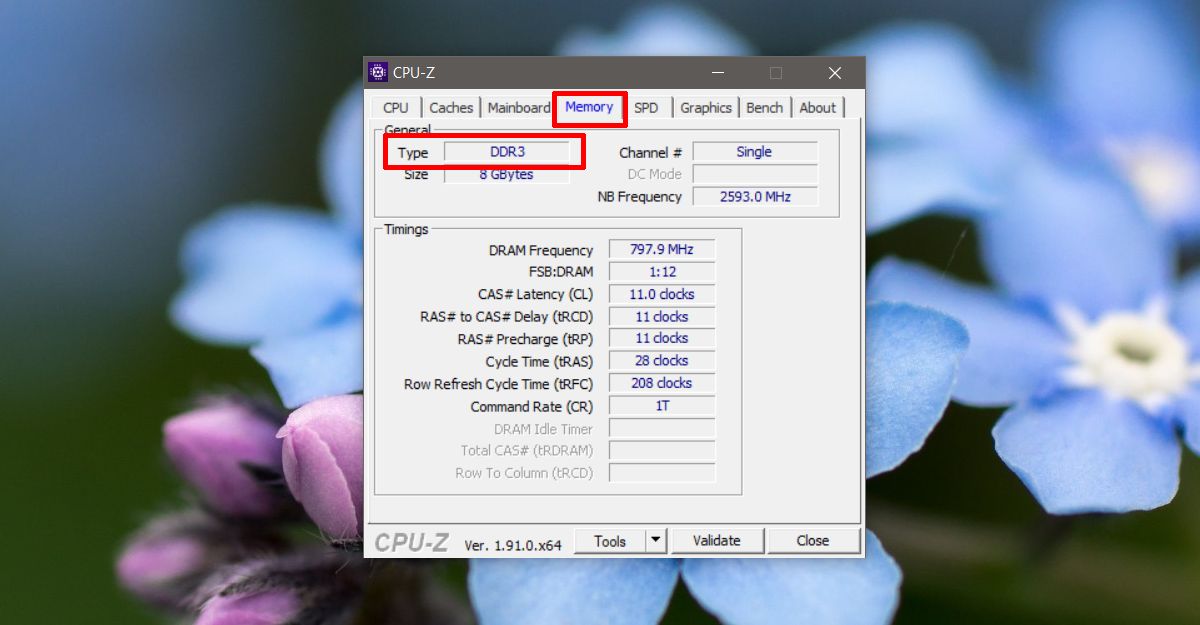Screen dimensions: 1200x625
Task: Click the CAS# Latency (CL) label
Action: [x=536, y=295]
